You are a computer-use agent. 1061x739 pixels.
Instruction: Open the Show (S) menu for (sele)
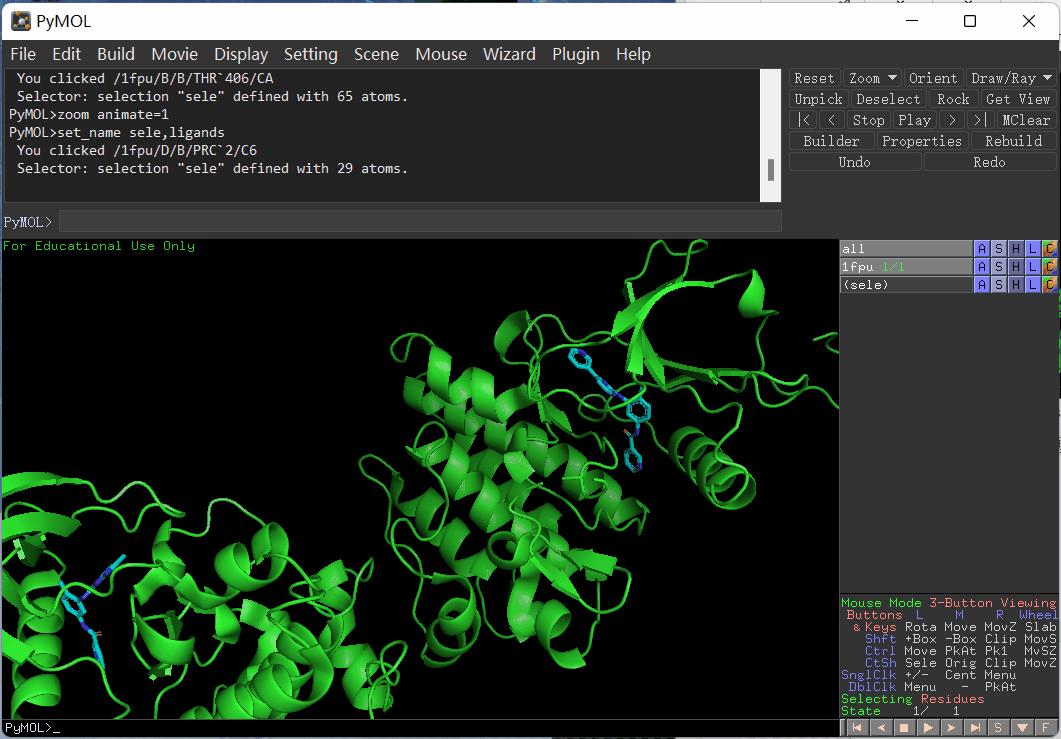tap(998, 285)
